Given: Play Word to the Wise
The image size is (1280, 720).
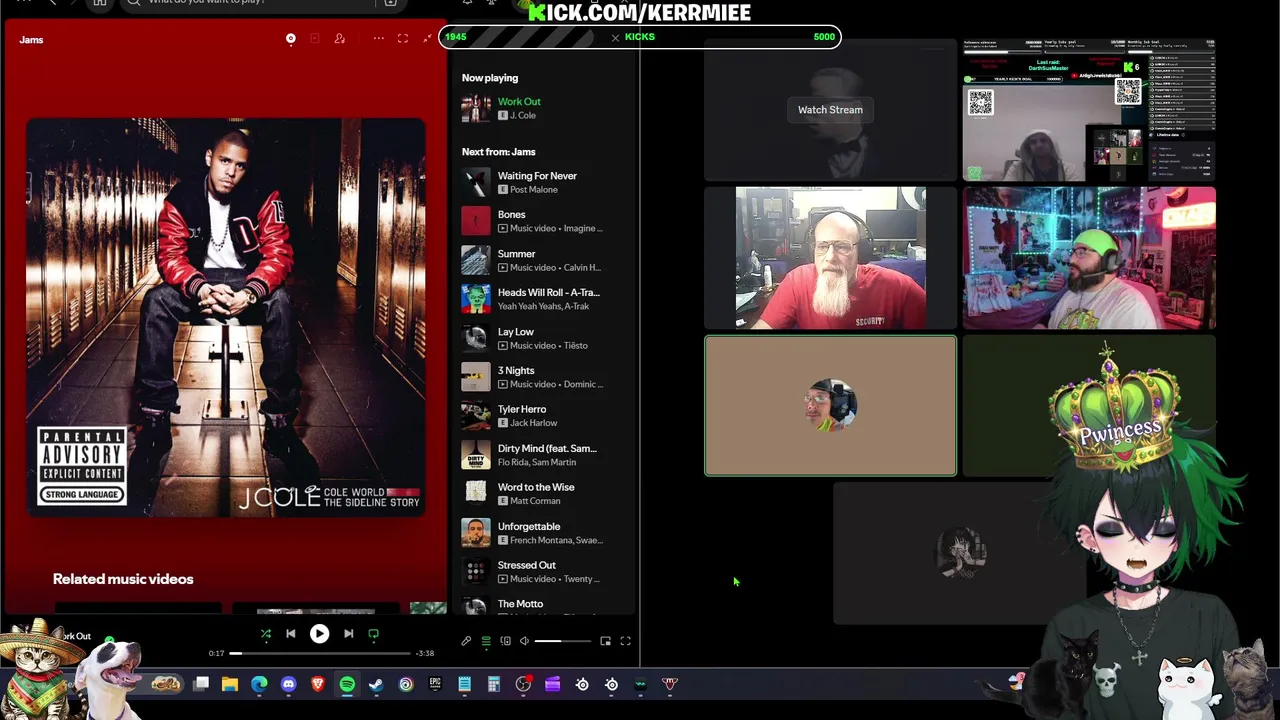Looking at the screenshot, I should click(x=536, y=488).
